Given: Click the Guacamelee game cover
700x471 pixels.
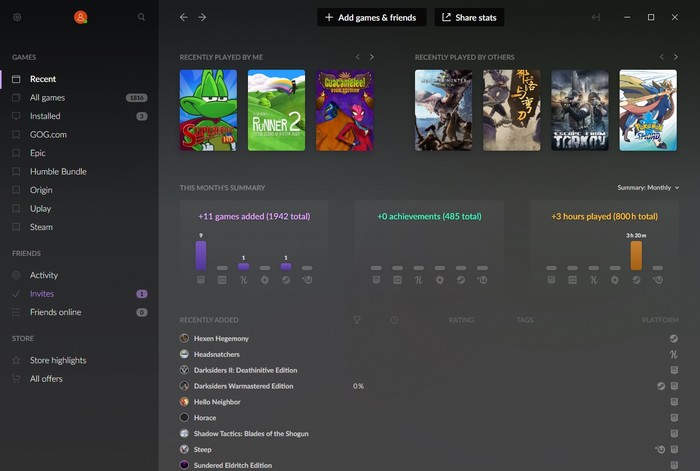Looking at the screenshot, I should 345,110.
